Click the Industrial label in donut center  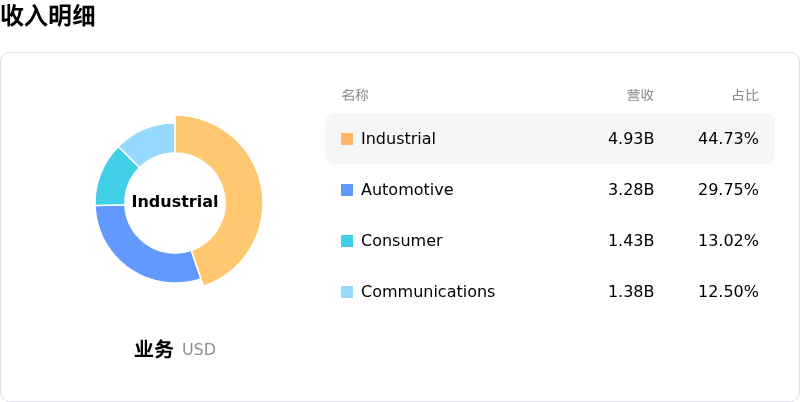coord(175,202)
